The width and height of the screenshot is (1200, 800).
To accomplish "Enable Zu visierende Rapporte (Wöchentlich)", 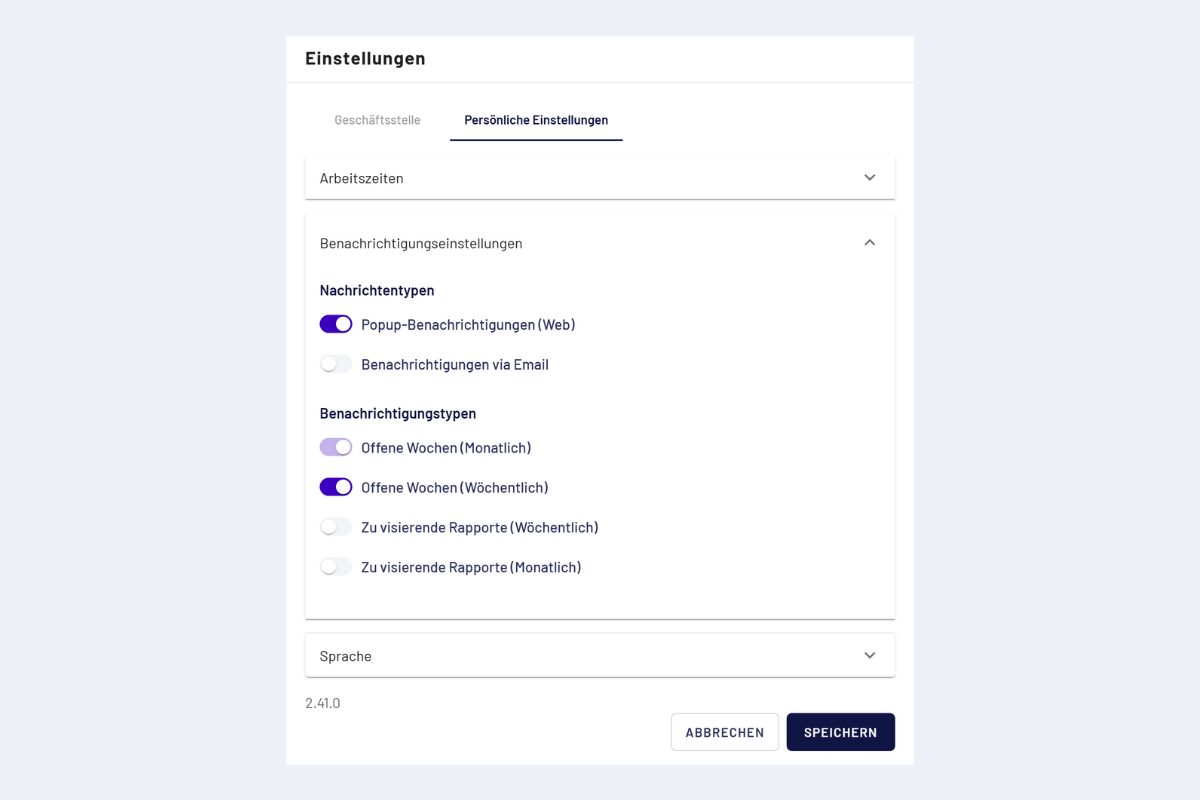I will 336,527.
